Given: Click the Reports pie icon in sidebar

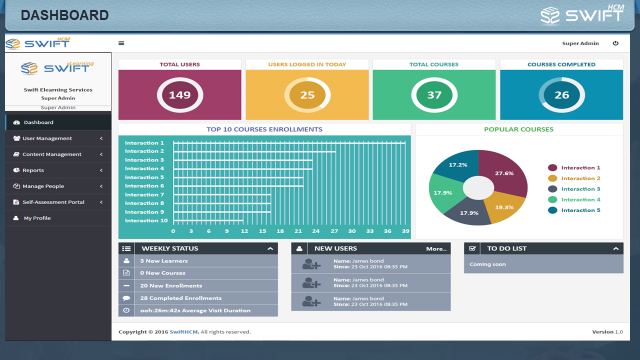Looking at the screenshot, I should pos(16,170).
